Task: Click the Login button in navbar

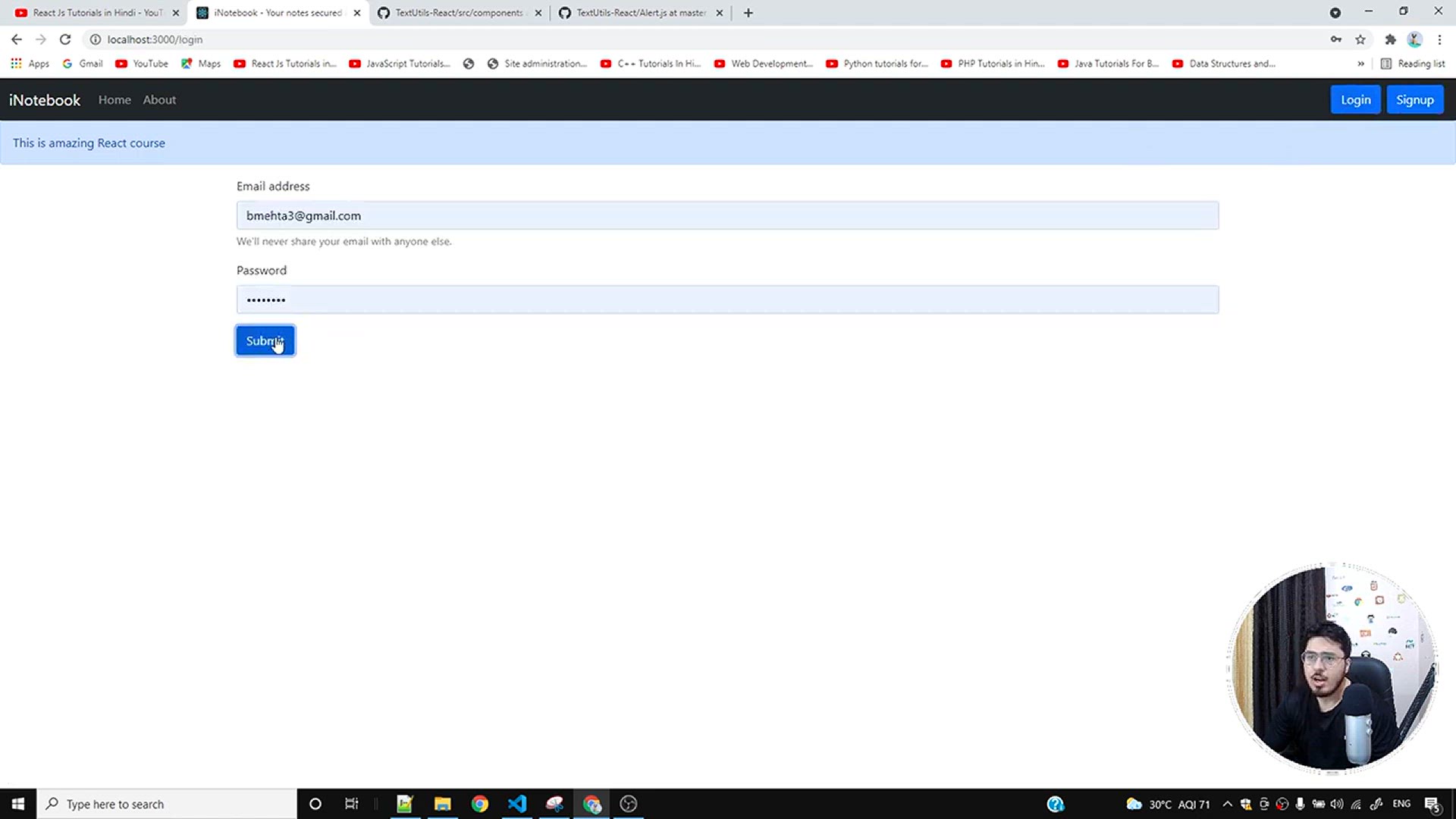Action: coord(1355,100)
